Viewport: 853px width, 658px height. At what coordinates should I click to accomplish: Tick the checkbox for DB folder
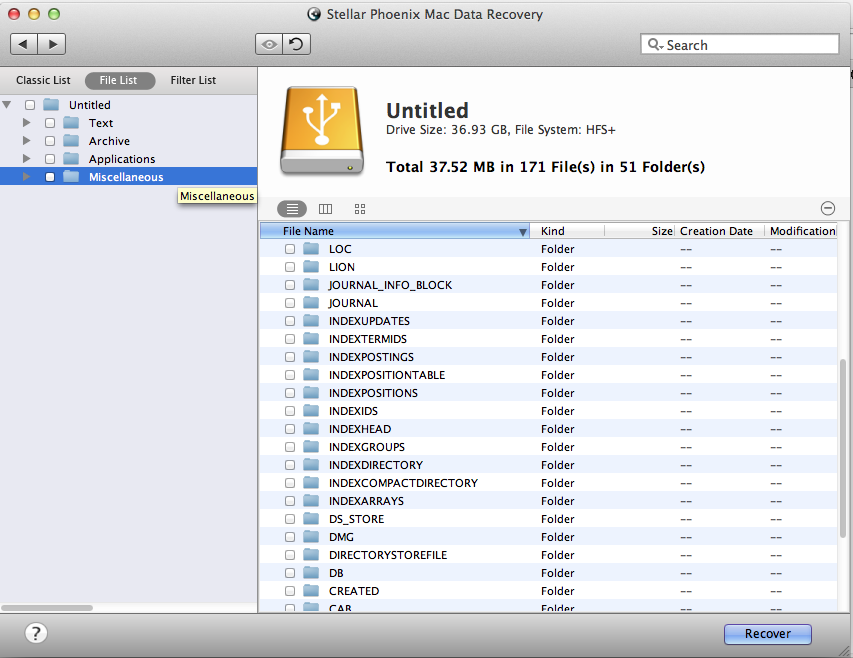pos(290,573)
